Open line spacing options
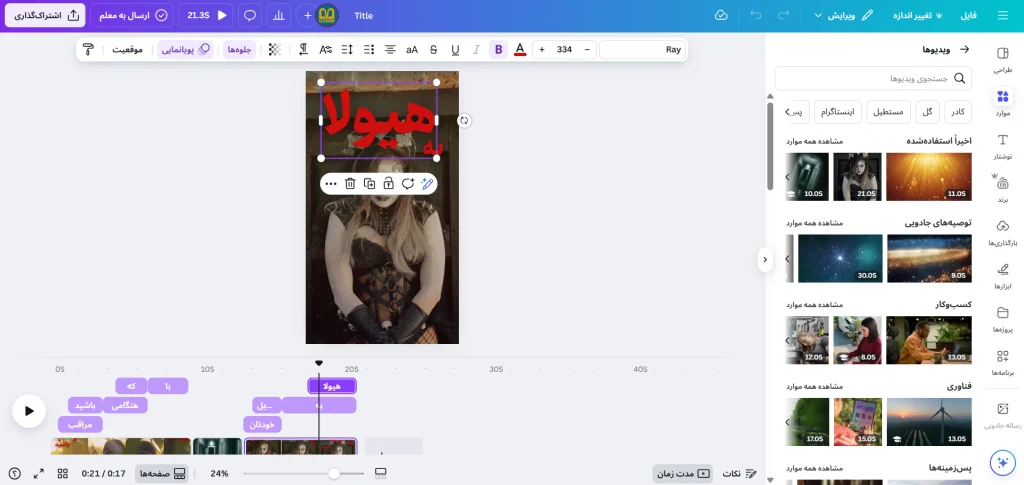The height and width of the screenshot is (485, 1024). (347, 50)
